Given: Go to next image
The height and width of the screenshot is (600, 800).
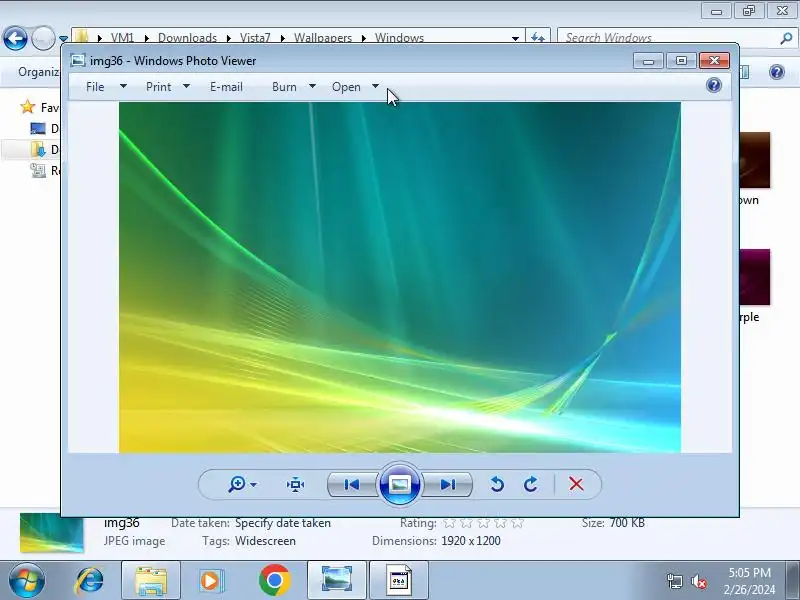Looking at the screenshot, I should click(447, 484).
